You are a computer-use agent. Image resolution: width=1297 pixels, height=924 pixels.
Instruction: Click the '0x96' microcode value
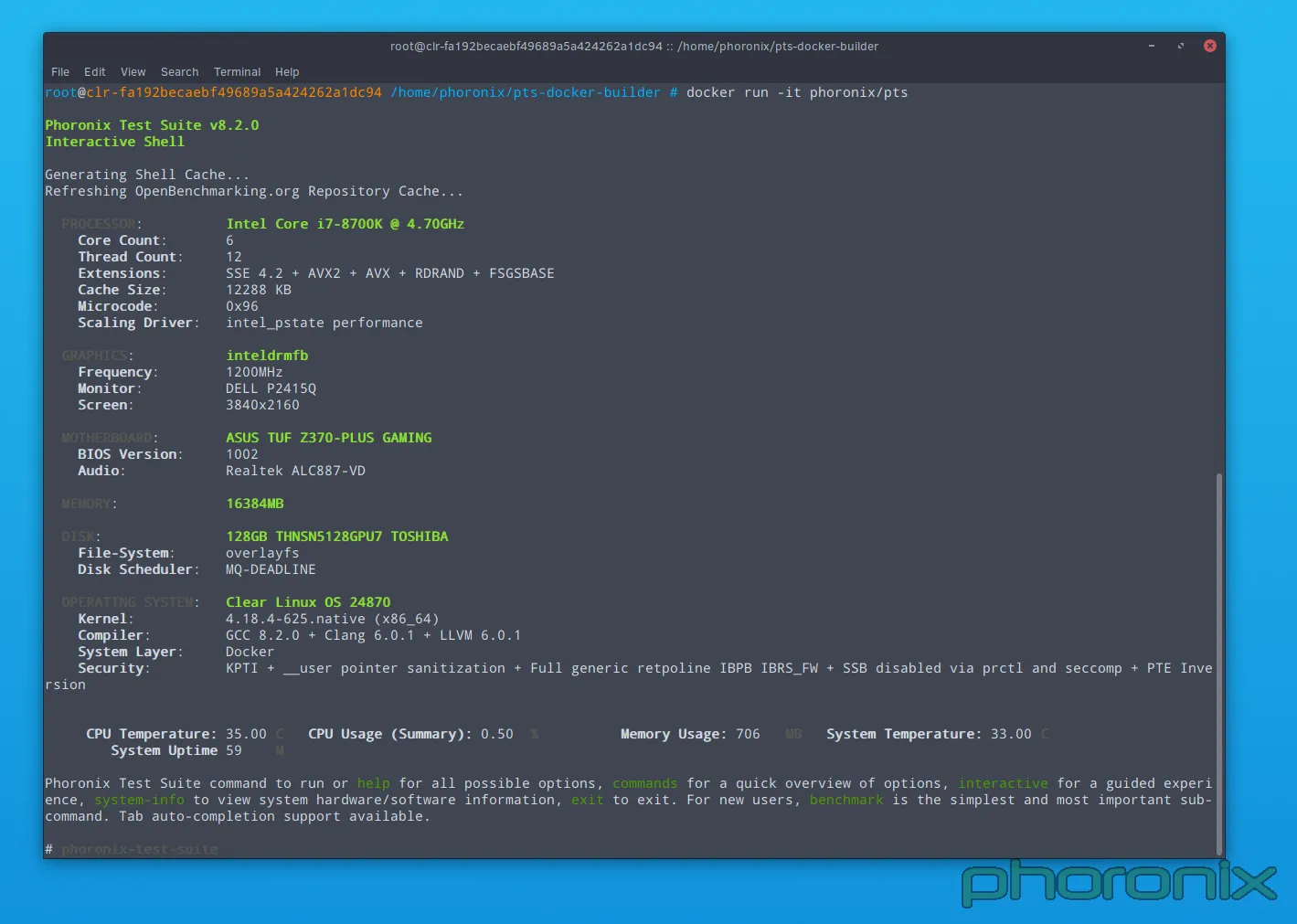[x=242, y=306]
